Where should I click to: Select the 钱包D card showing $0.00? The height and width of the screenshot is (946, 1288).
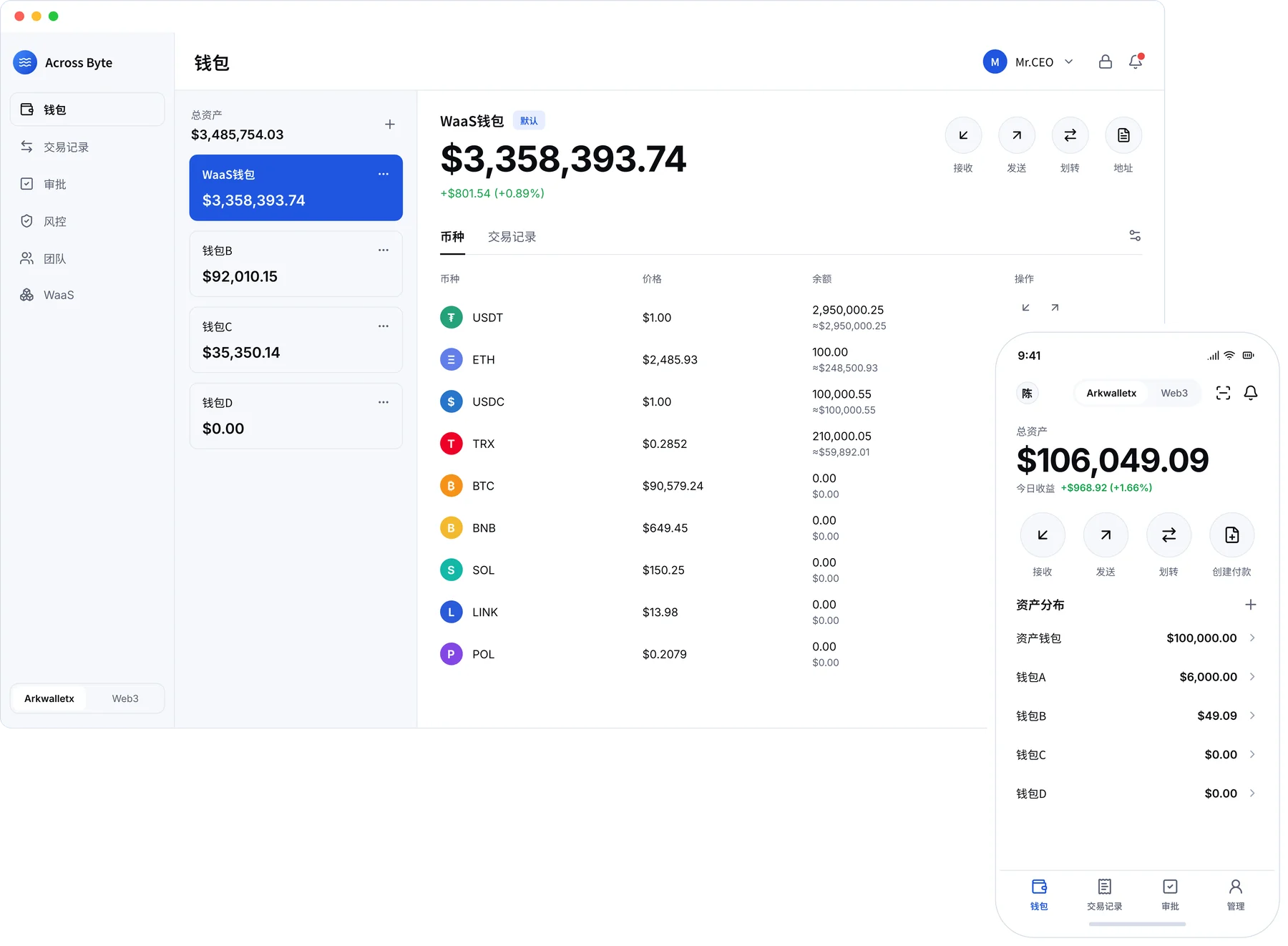(296, 416)
